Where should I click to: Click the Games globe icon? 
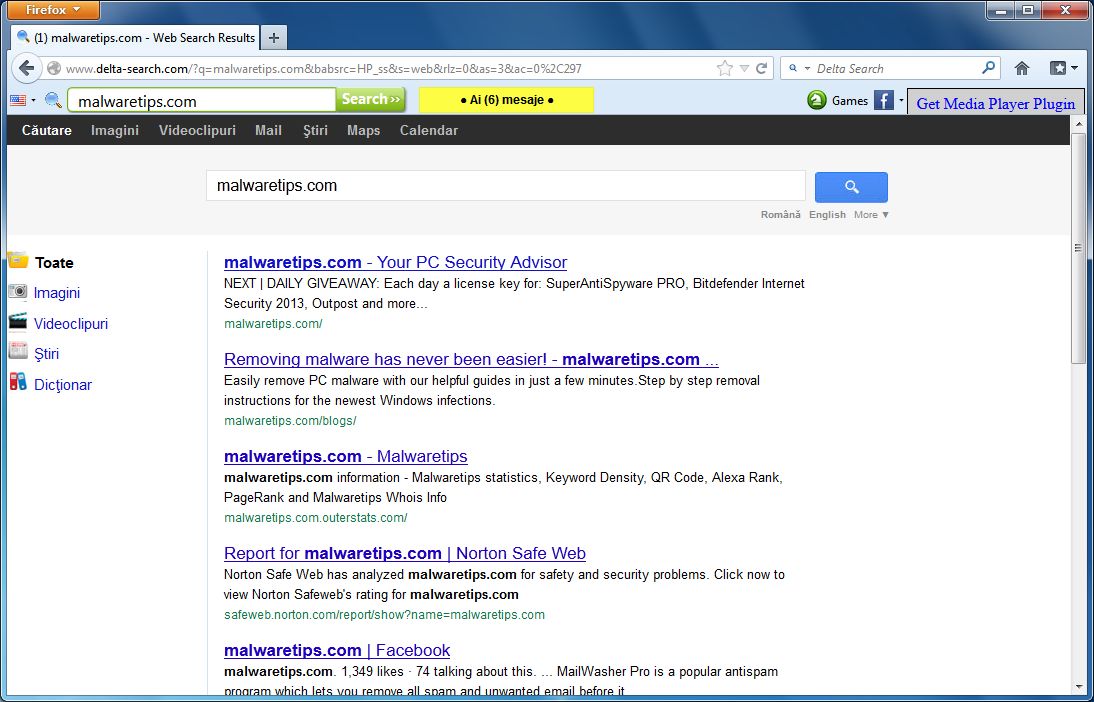point(817,100)
